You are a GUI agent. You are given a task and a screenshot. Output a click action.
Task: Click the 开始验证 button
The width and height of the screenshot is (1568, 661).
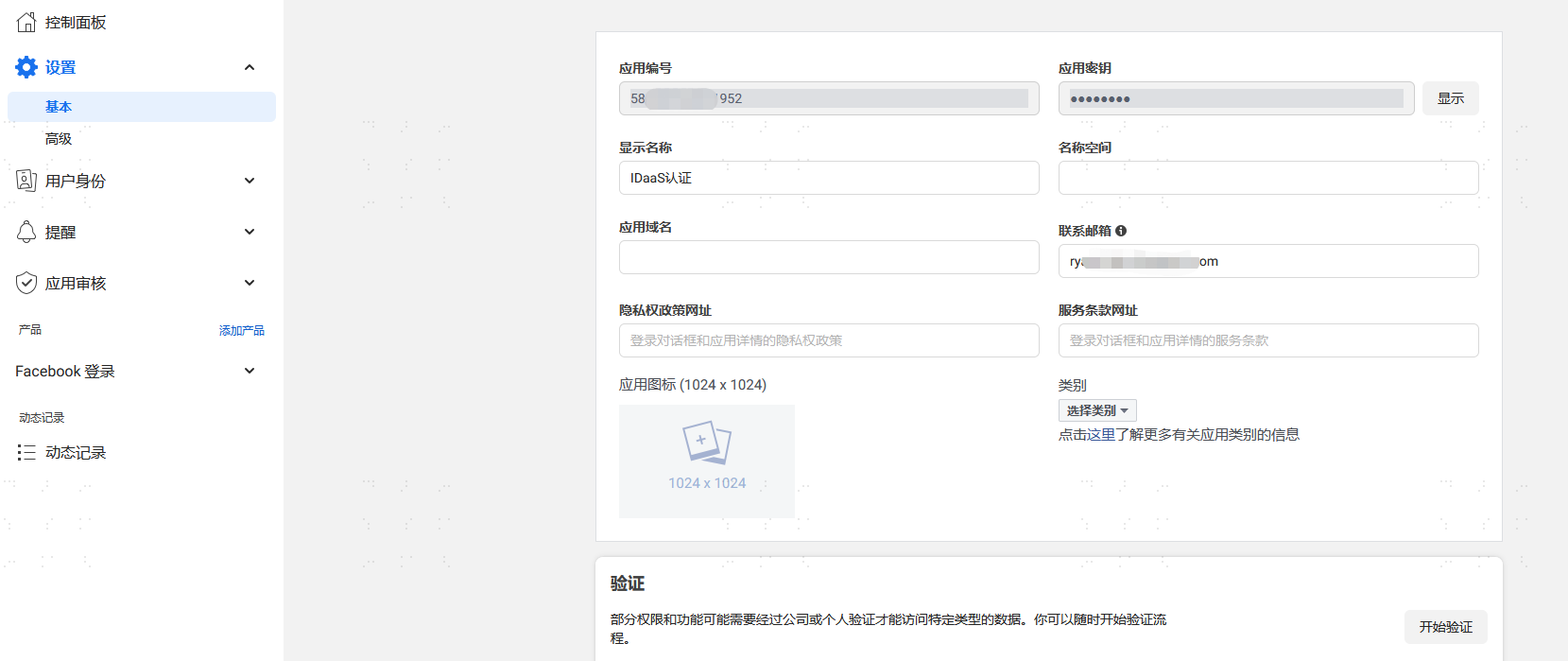tap(1446, 627)
